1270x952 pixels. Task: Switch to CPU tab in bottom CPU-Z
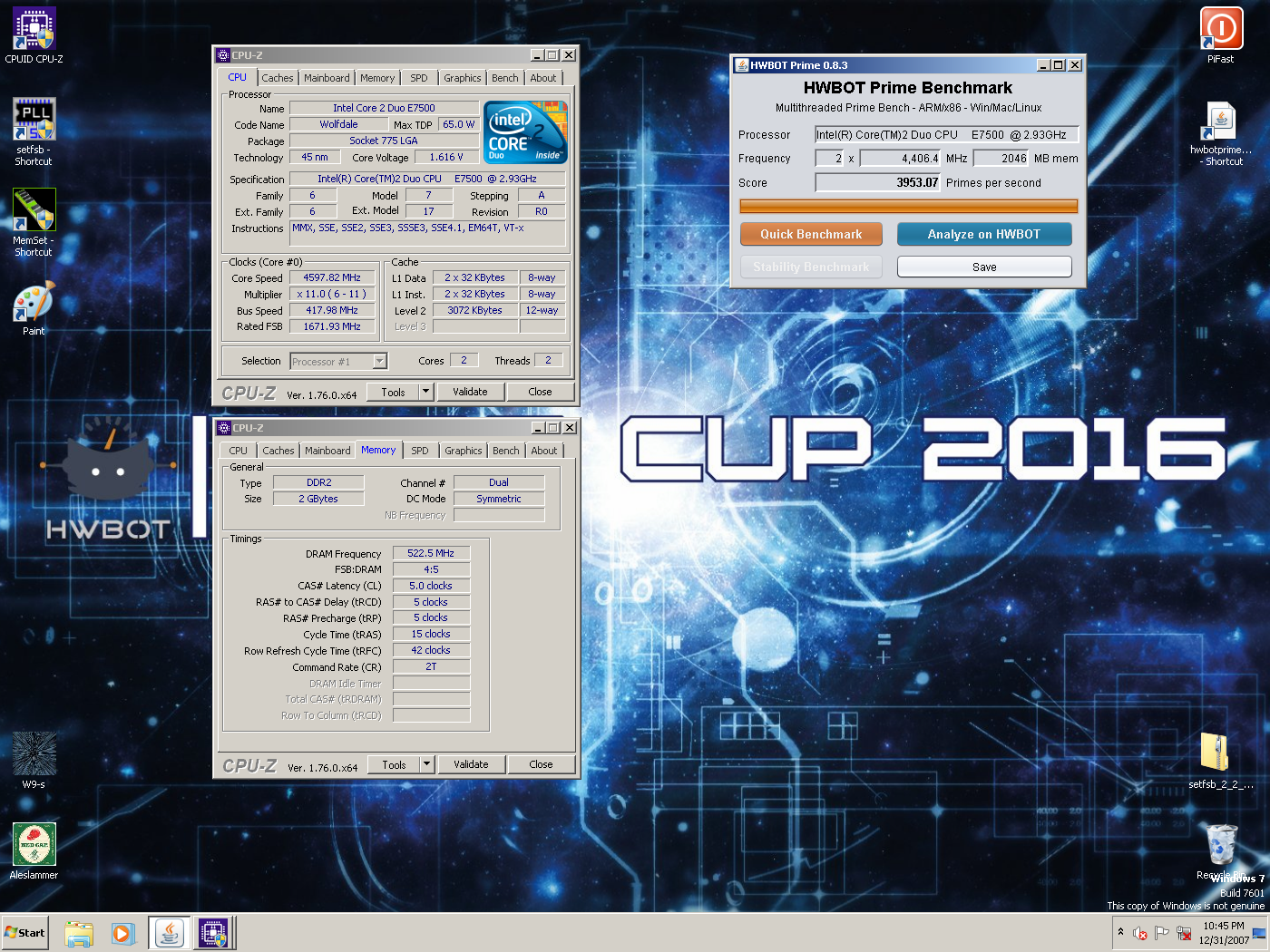[238, 451]
